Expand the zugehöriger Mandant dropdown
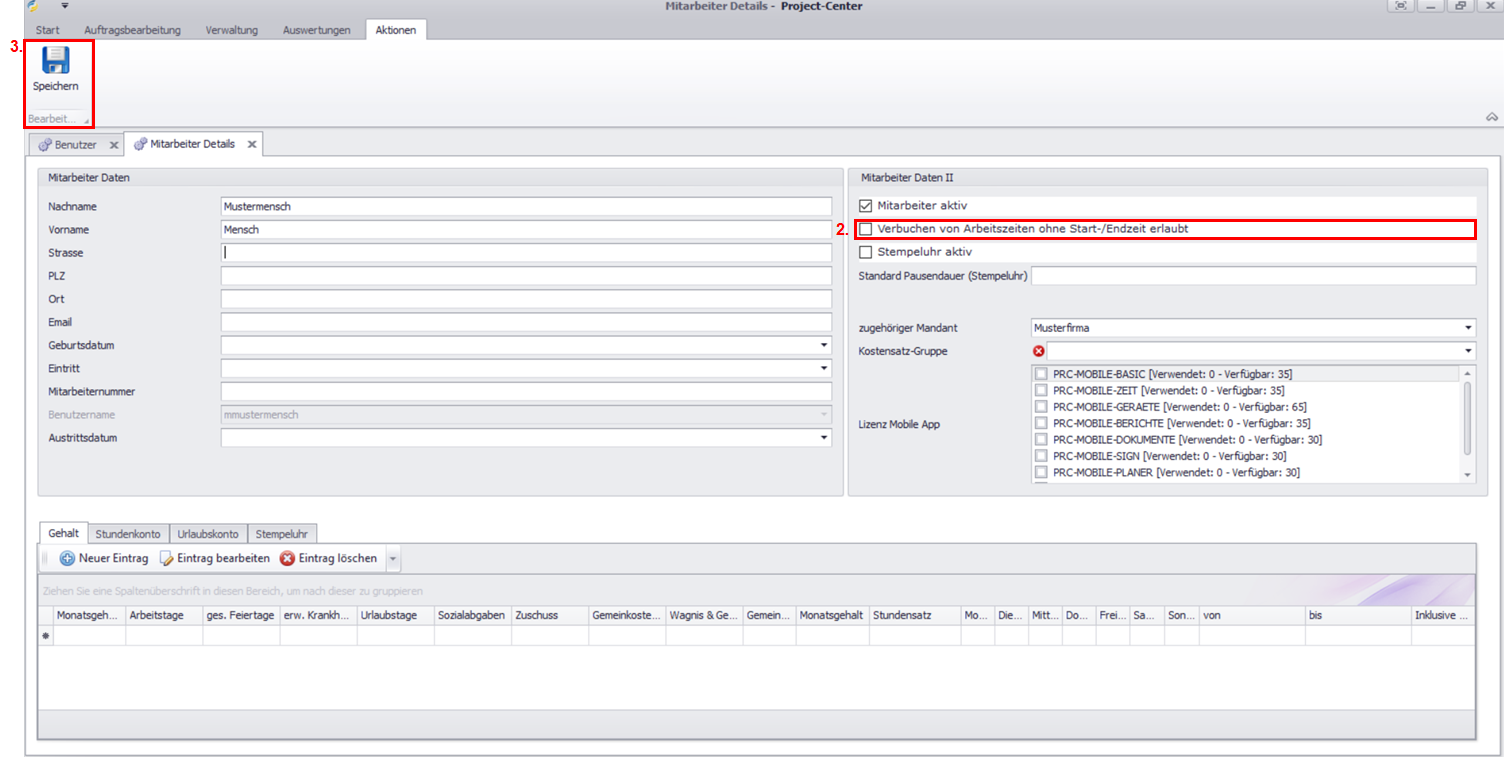 [1468, 328]
